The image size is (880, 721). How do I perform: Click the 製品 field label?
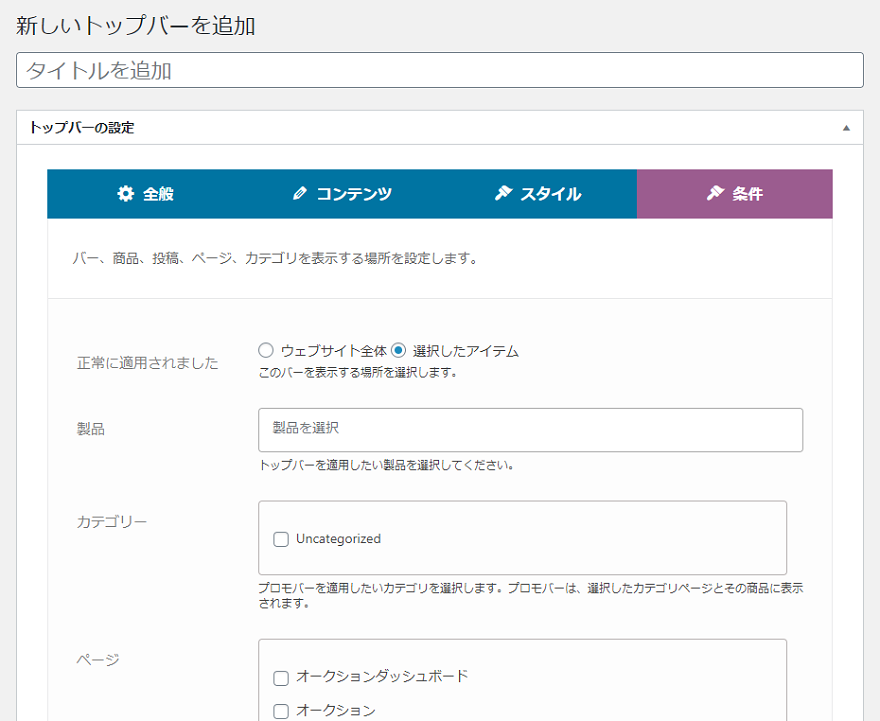tap(90, 429)
